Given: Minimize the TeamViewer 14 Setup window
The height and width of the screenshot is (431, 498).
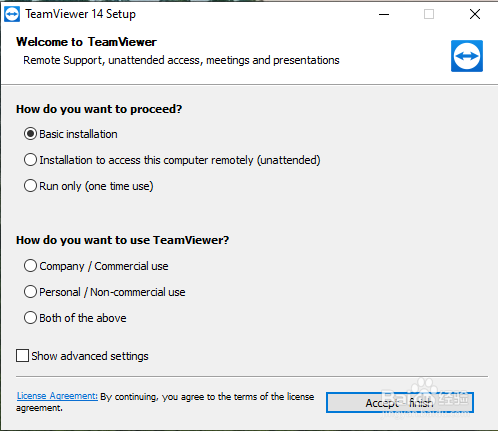Looking at the screenshot, I should click(384, 14).
